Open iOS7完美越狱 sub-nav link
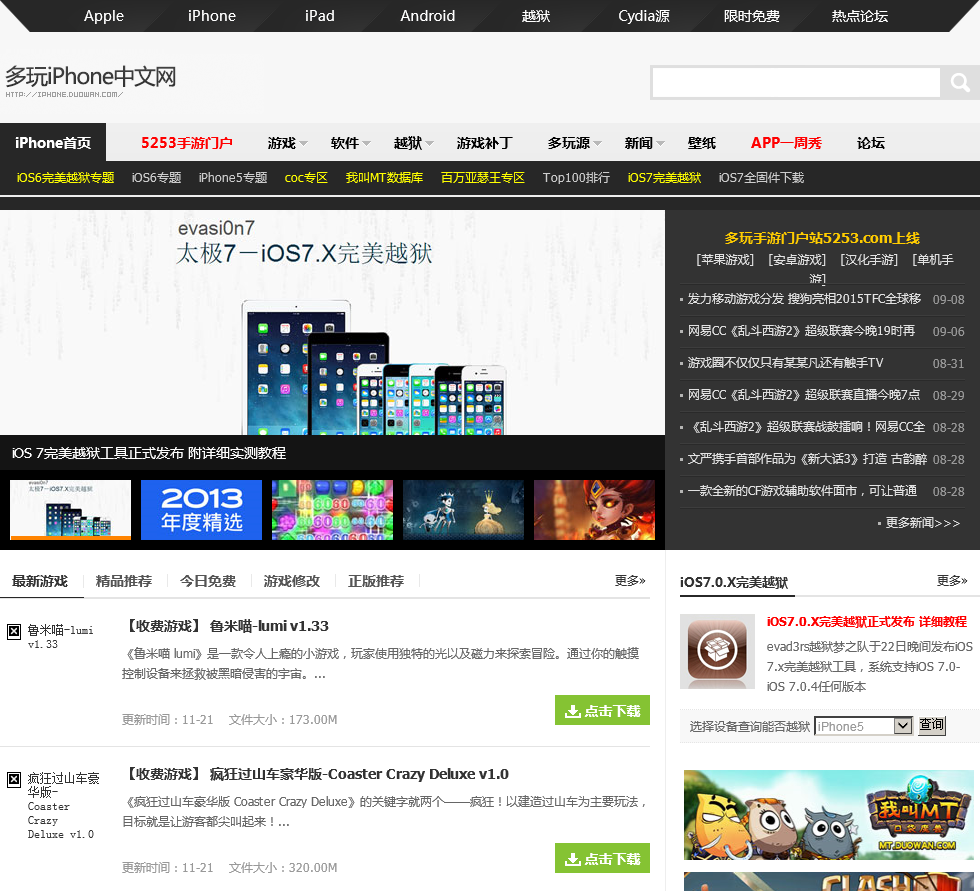Image resolution: width=980 pixels, height=891 pixels. click(x=664, y=177)
